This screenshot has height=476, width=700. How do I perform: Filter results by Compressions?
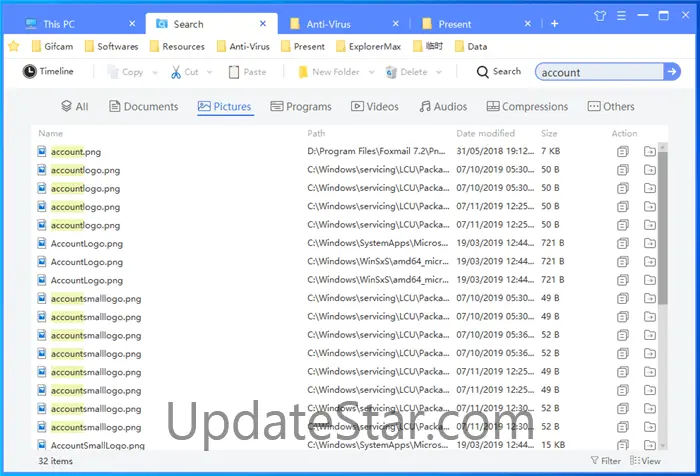[527, 107]
